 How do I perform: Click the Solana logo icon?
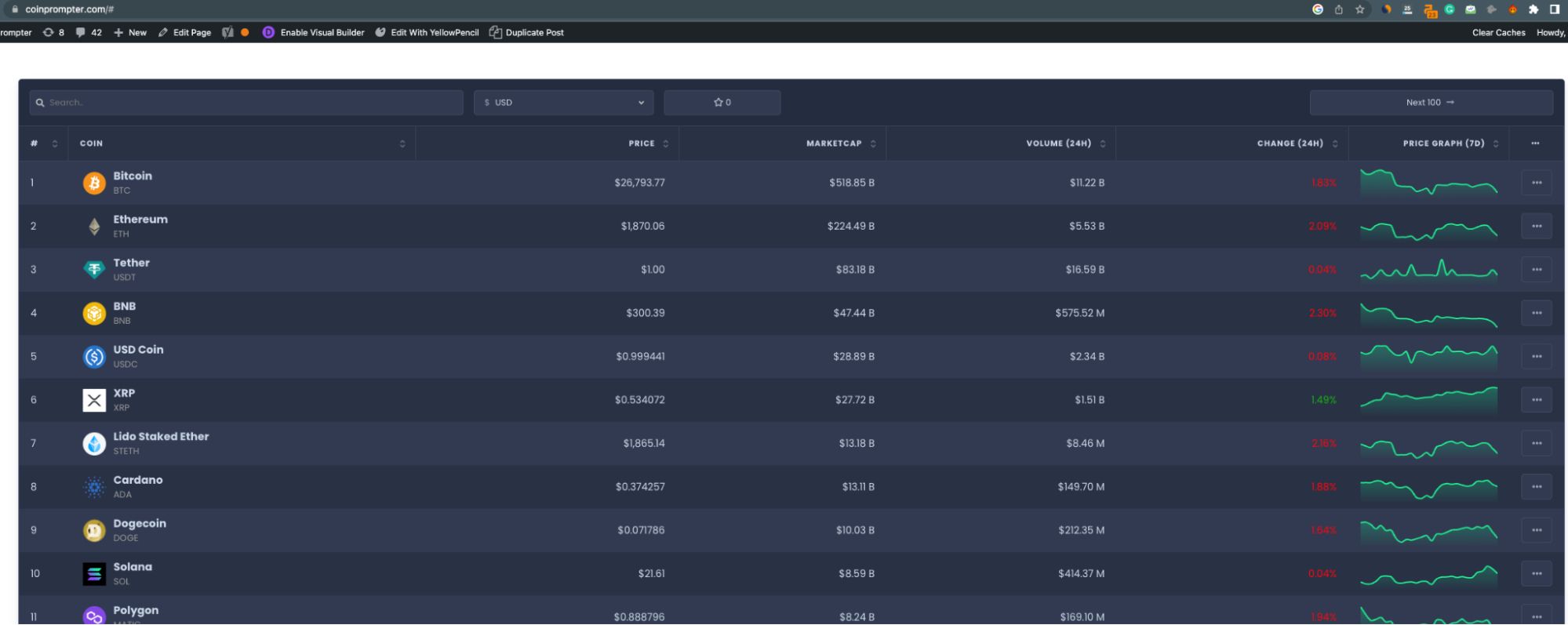click(94, 574)
